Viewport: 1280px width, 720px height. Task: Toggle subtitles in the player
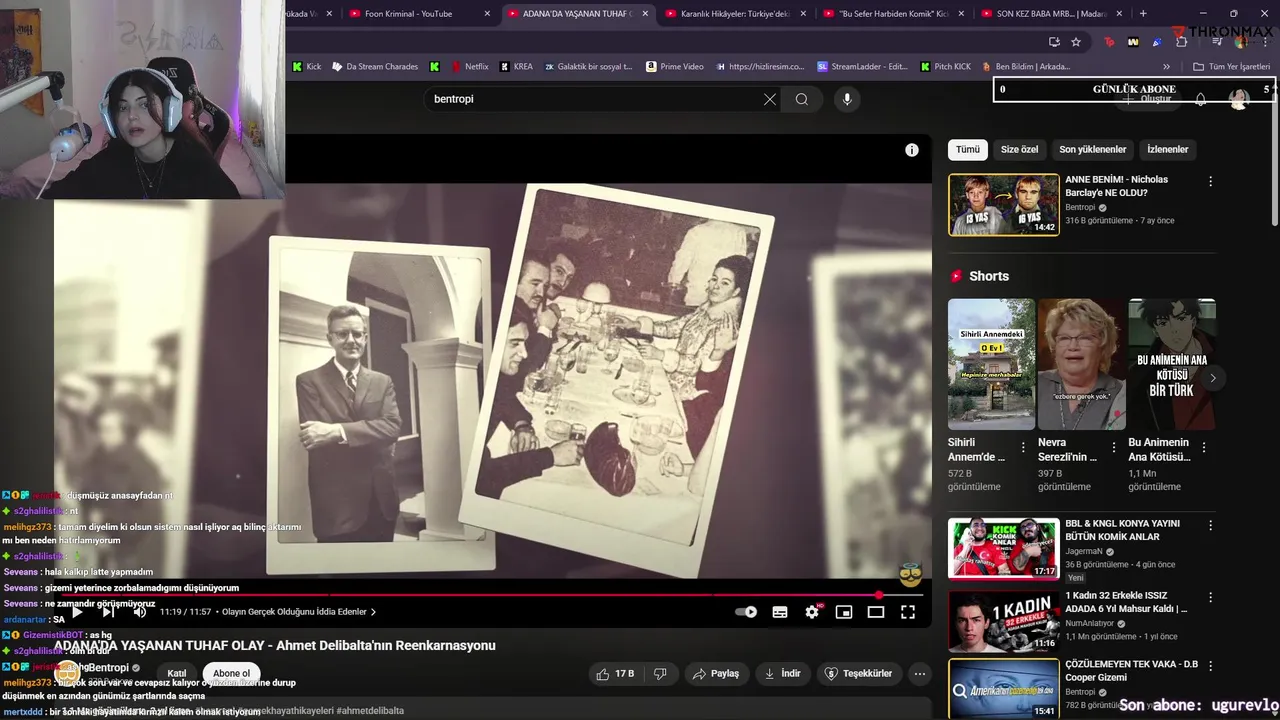780,612
